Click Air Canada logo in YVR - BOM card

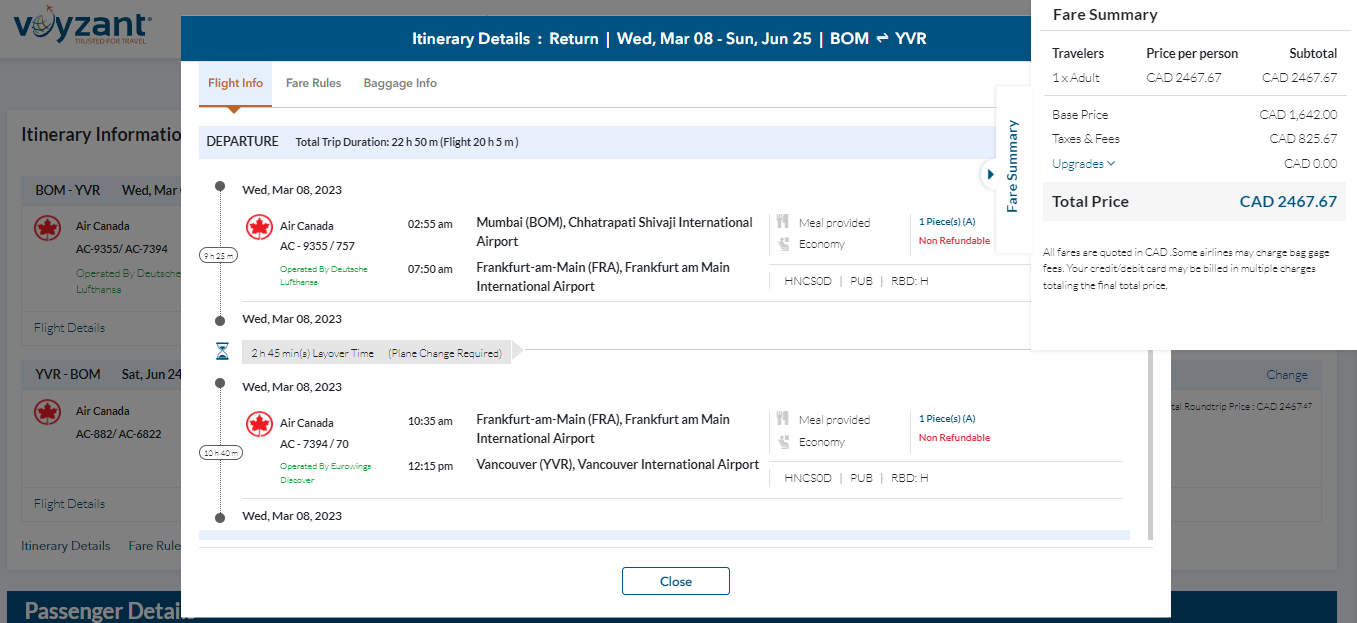click(47, 411)
